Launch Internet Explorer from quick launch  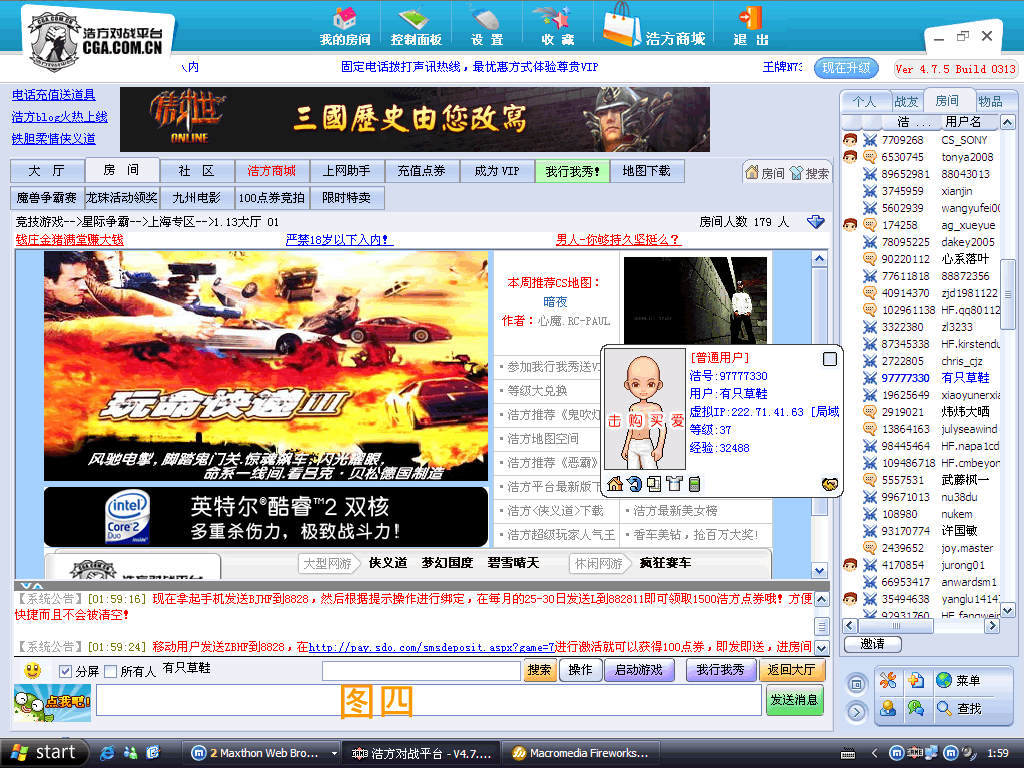(x=107, y=753)
